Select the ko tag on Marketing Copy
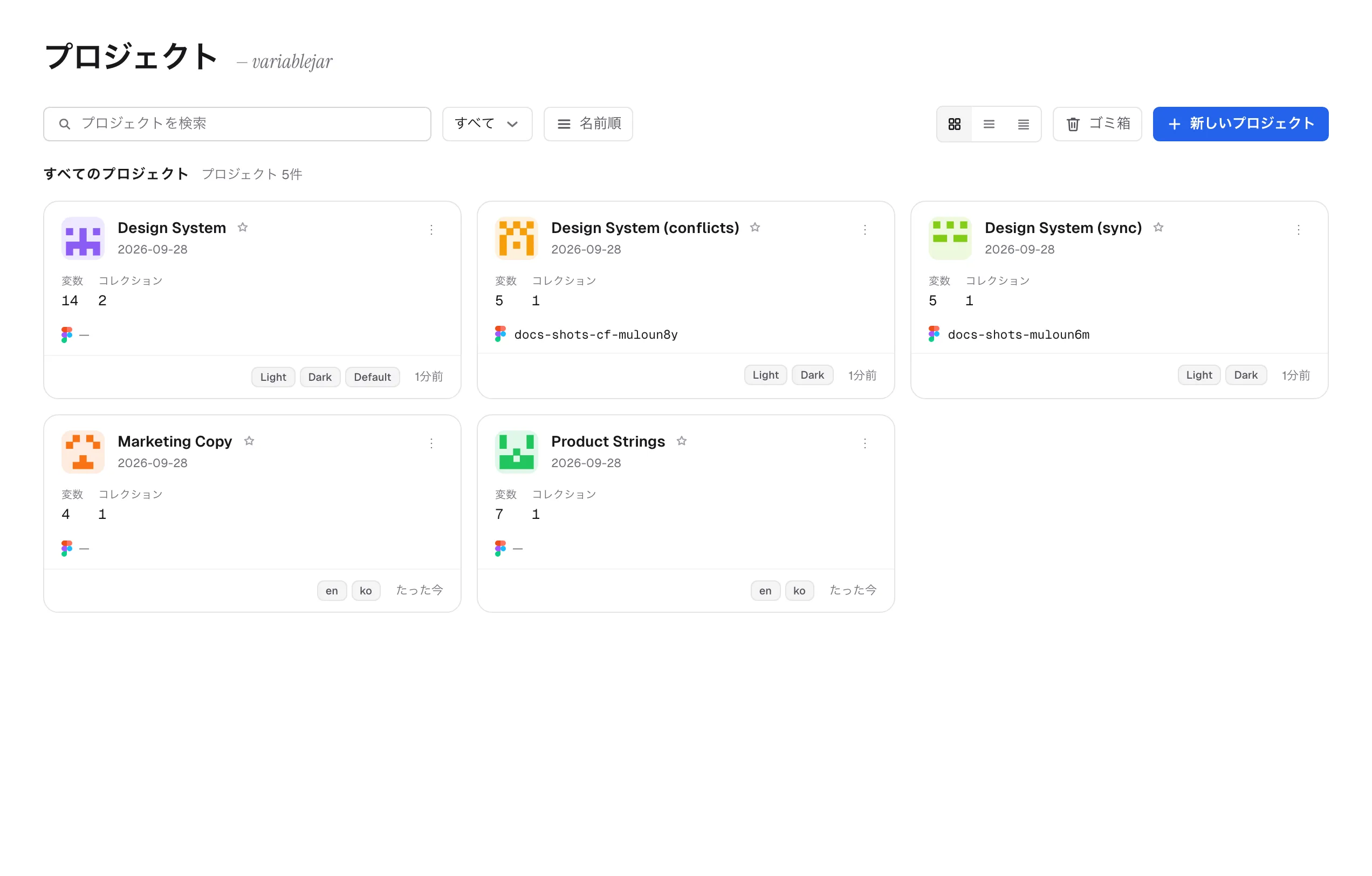1372x876 pixels. coord(366,591)
